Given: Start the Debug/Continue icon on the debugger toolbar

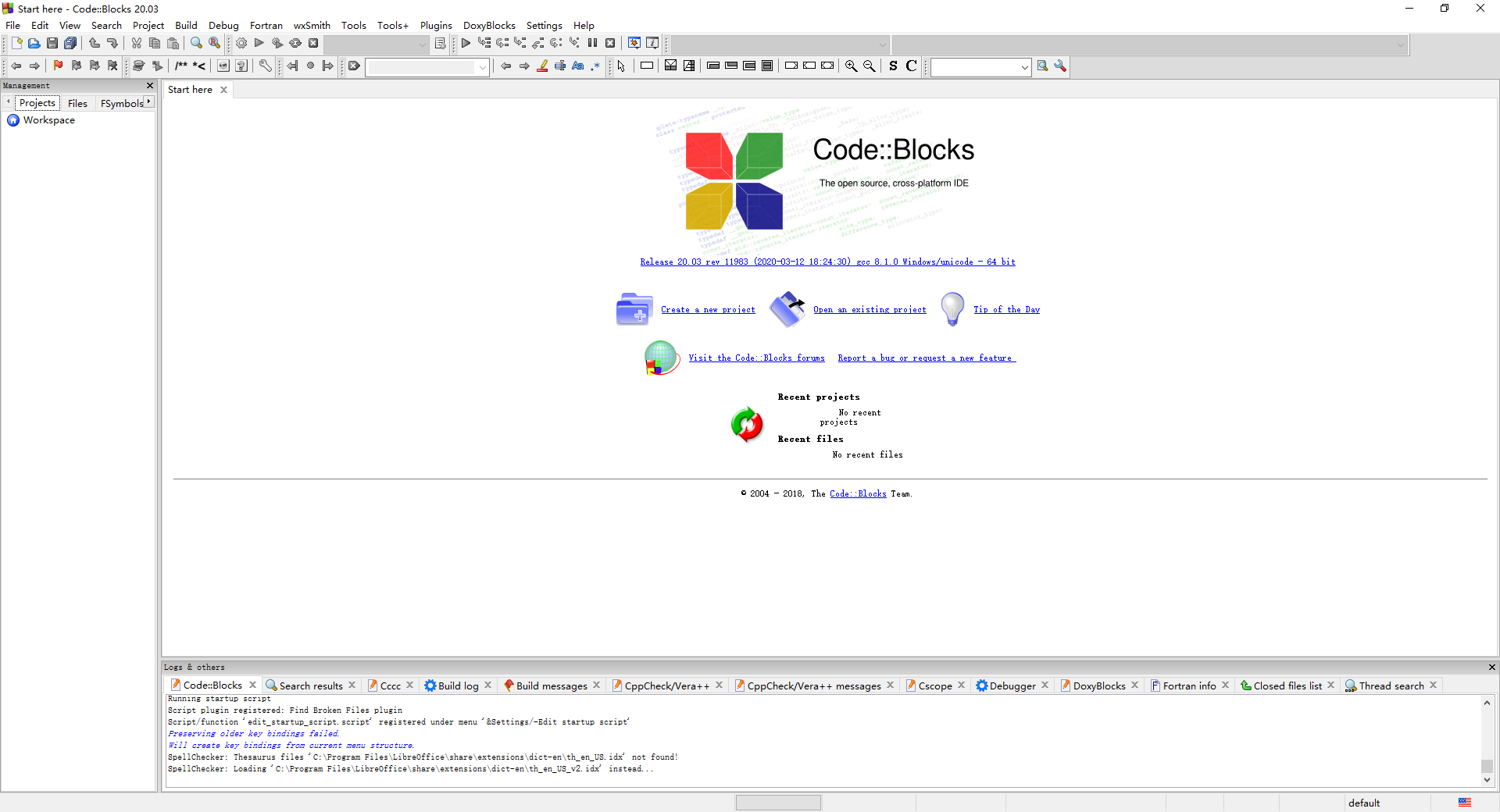Looking at the screenshot, I should coord(466,43).
